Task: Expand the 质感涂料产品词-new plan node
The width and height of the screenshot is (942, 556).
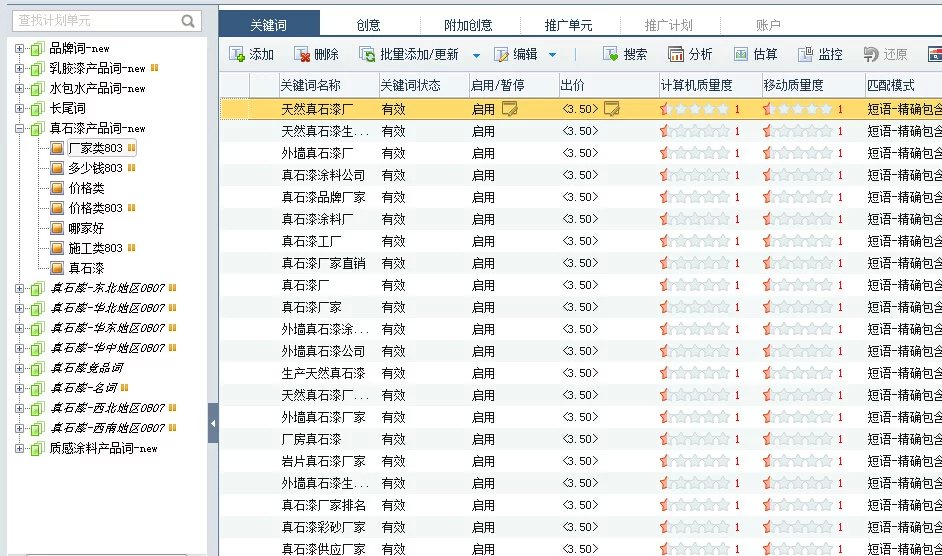Action: point(19,448)
